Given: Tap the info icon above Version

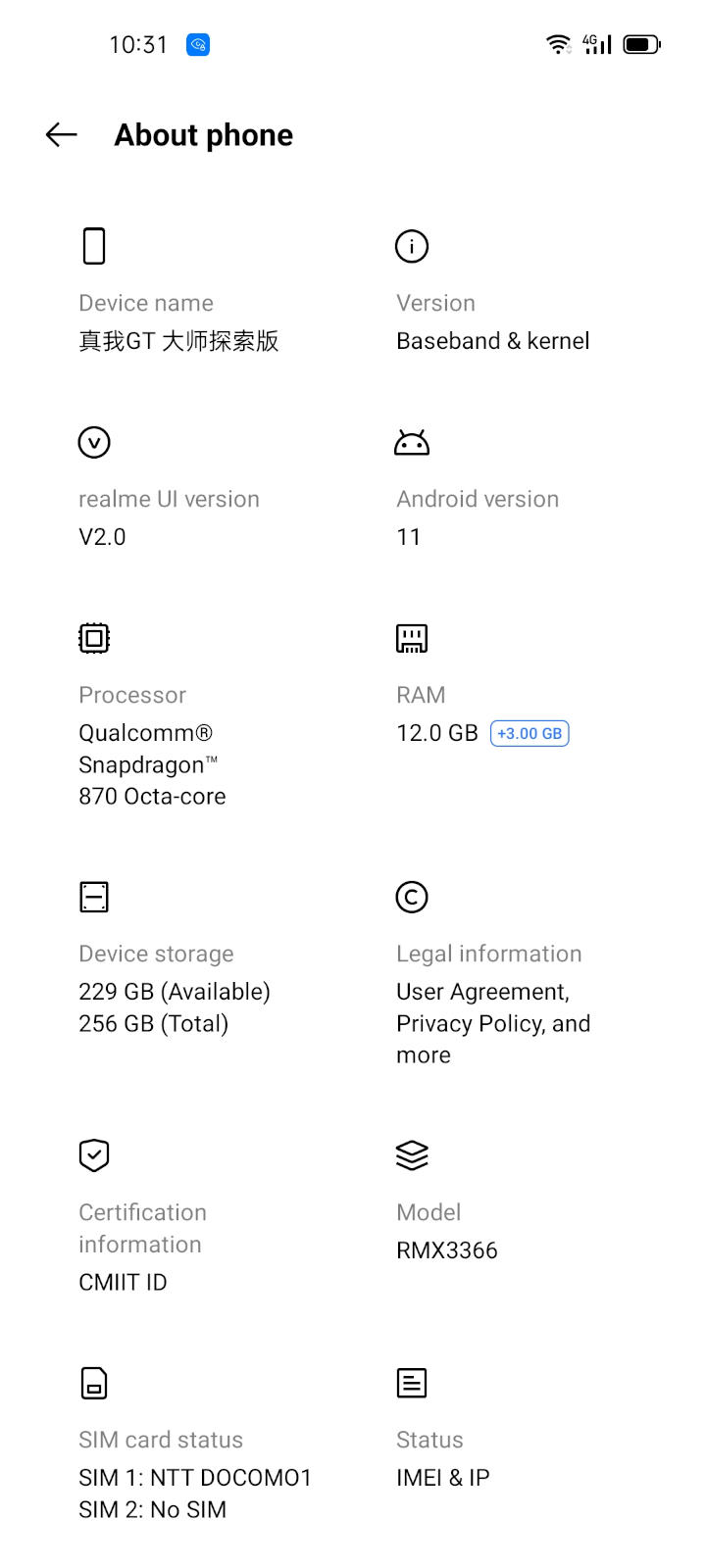Looking at the screenshot, I should (x=412, y=246).
